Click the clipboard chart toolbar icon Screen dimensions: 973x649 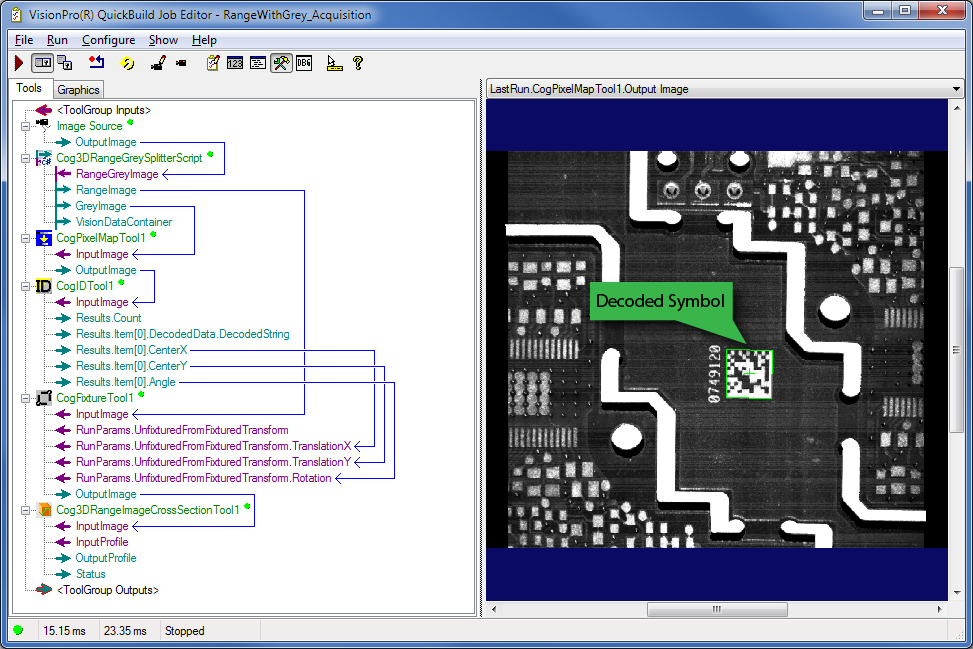click(x=212, y=63)
